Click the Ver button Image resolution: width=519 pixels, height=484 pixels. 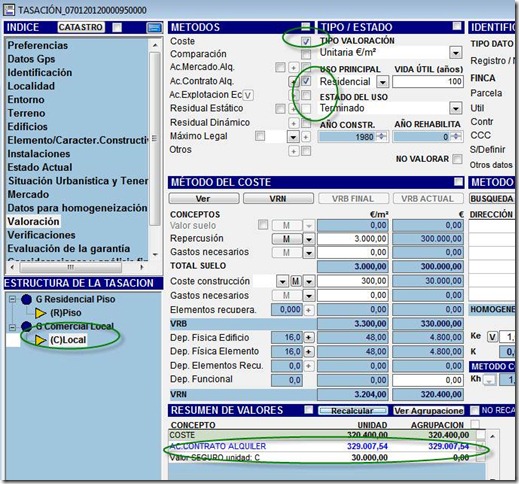[x=204, y=199]
